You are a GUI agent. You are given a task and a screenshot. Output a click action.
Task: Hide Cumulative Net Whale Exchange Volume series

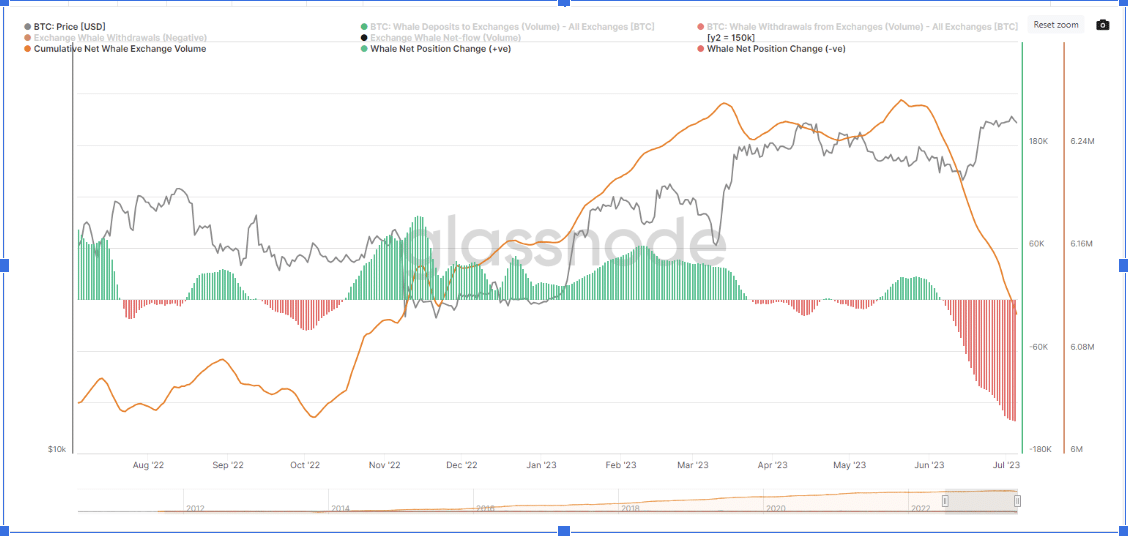pos(120,48)
